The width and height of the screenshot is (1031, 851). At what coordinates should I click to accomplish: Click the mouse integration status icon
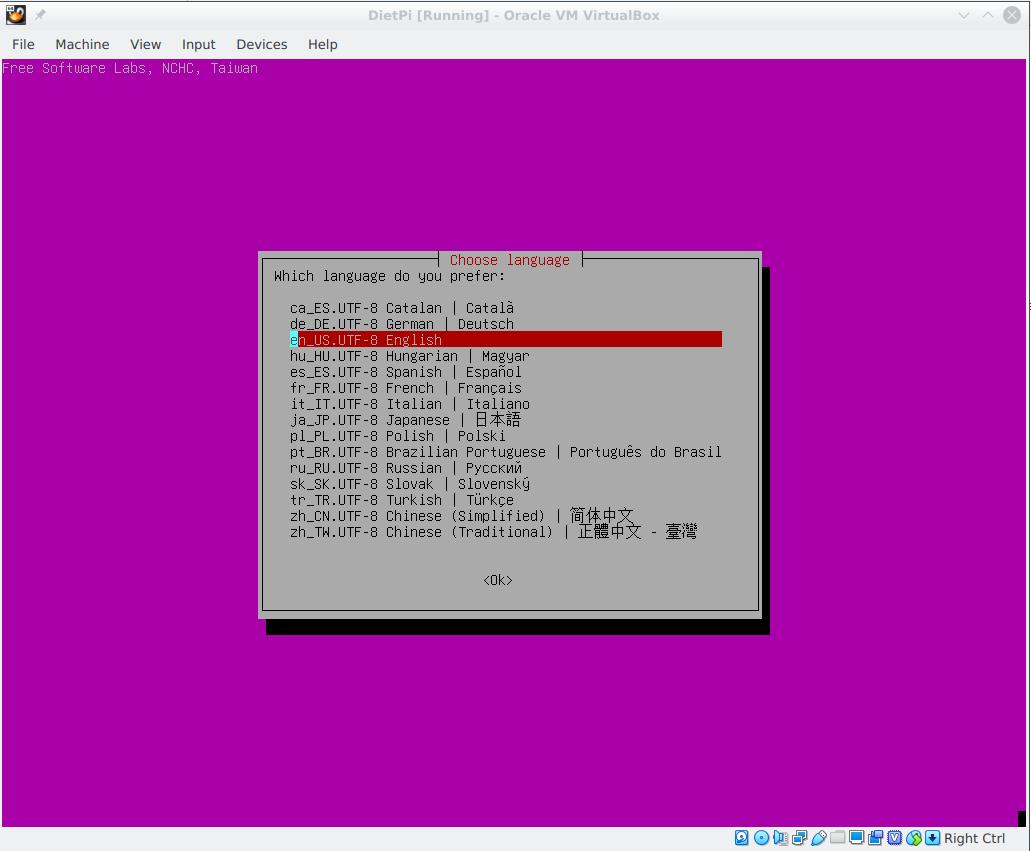[x=914, y=837]
